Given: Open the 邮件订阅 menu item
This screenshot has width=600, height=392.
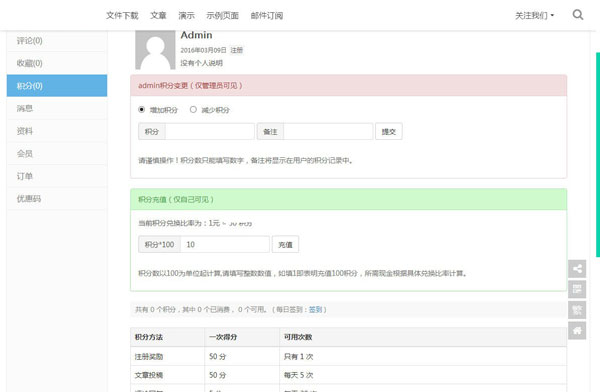Looking at the screenshot, I should coord(267,15).
